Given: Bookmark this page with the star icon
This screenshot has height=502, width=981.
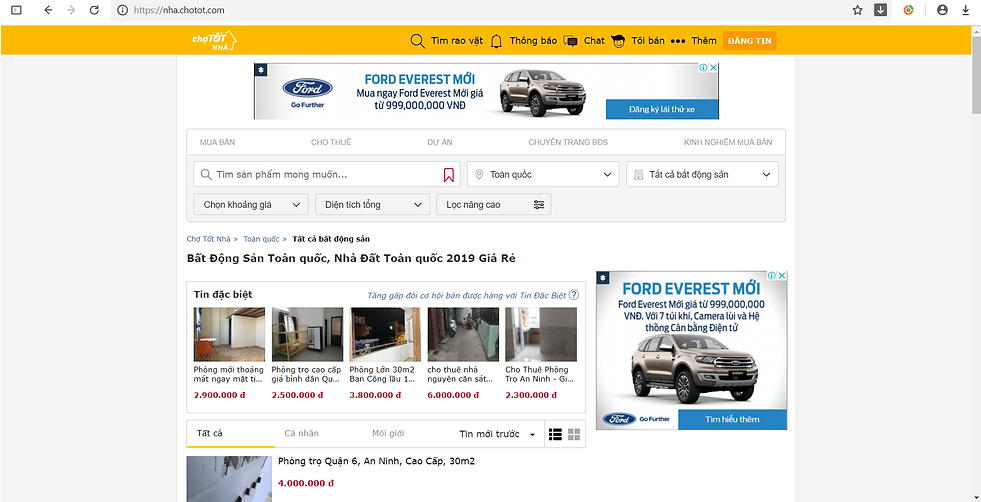Looking at the screenshot, I should tap(857, 10).
